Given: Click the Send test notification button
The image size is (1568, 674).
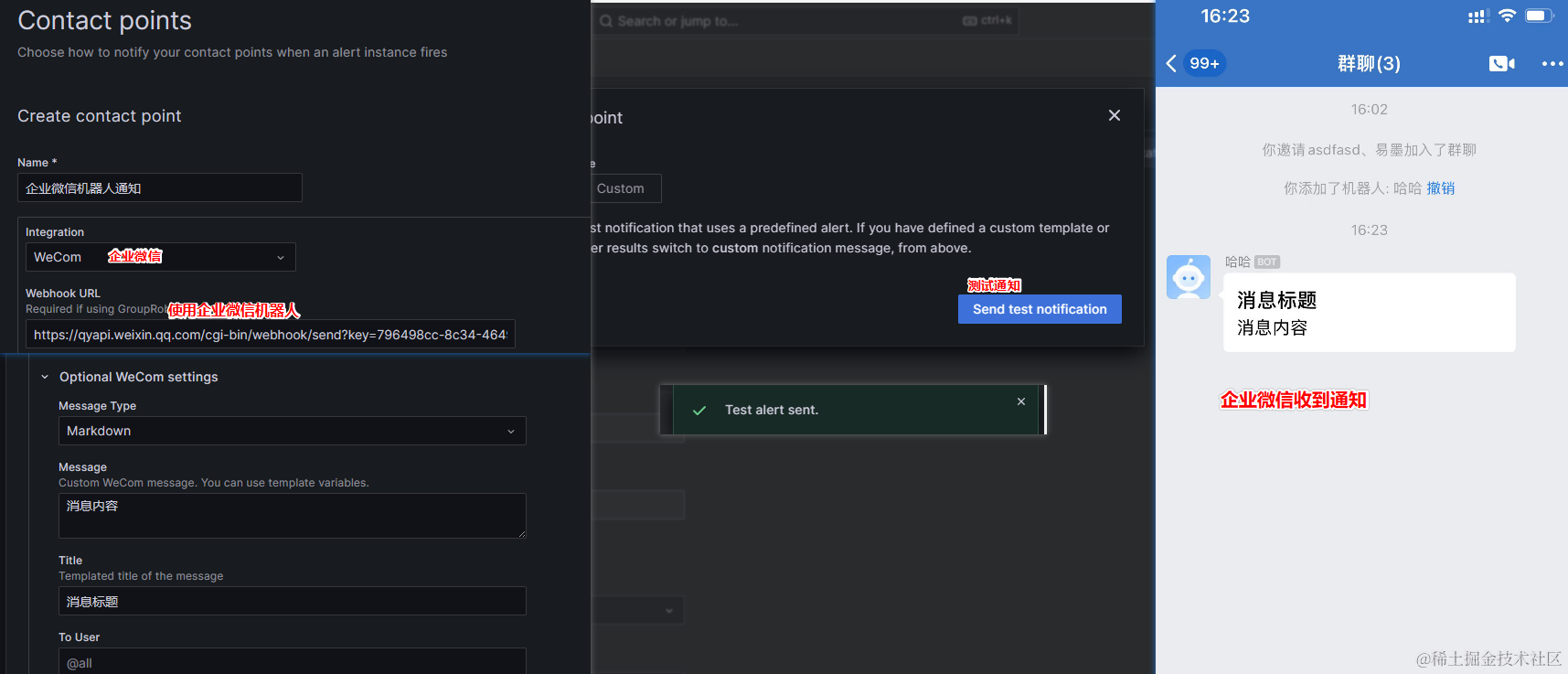Looking at the screenshot, I should [1040, 309].
